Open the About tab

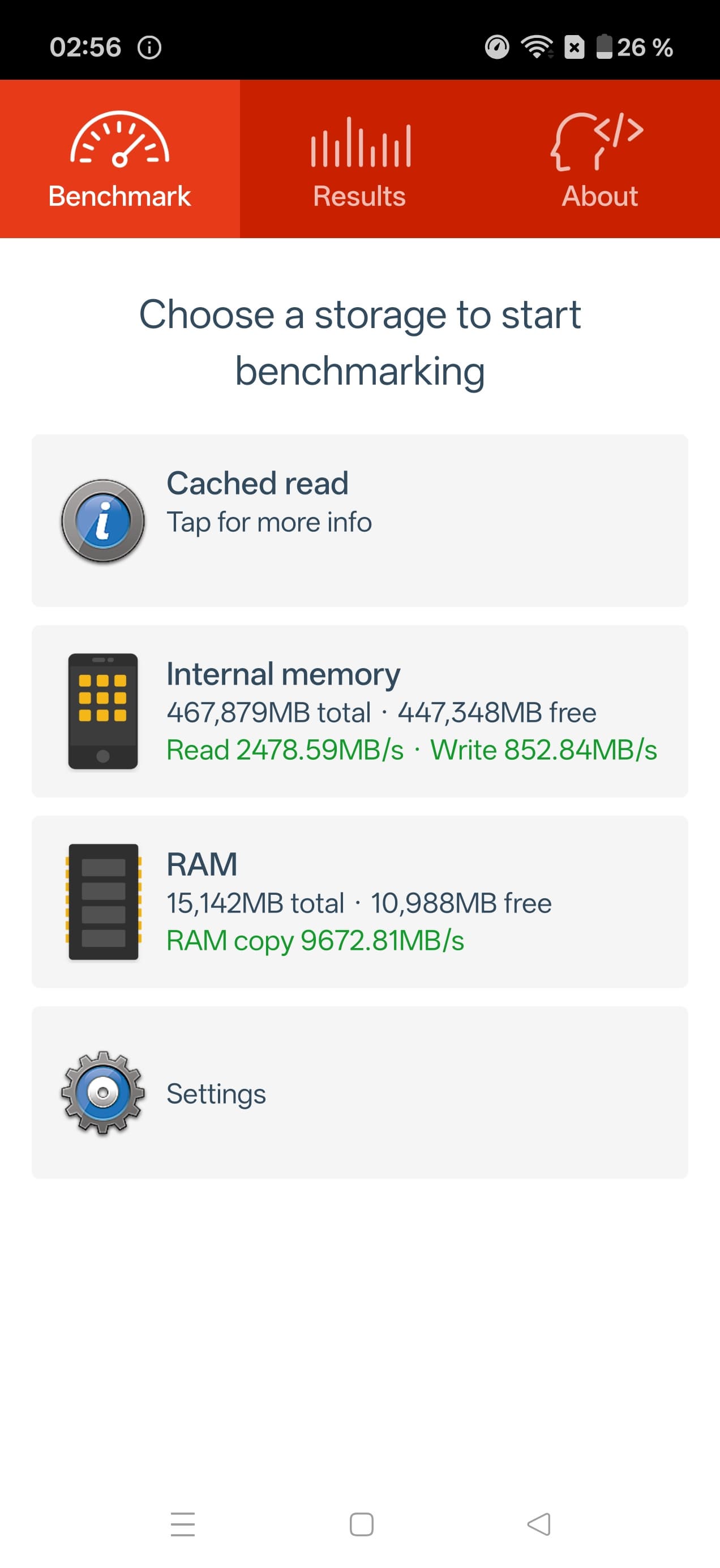click(x=599, y=196)
